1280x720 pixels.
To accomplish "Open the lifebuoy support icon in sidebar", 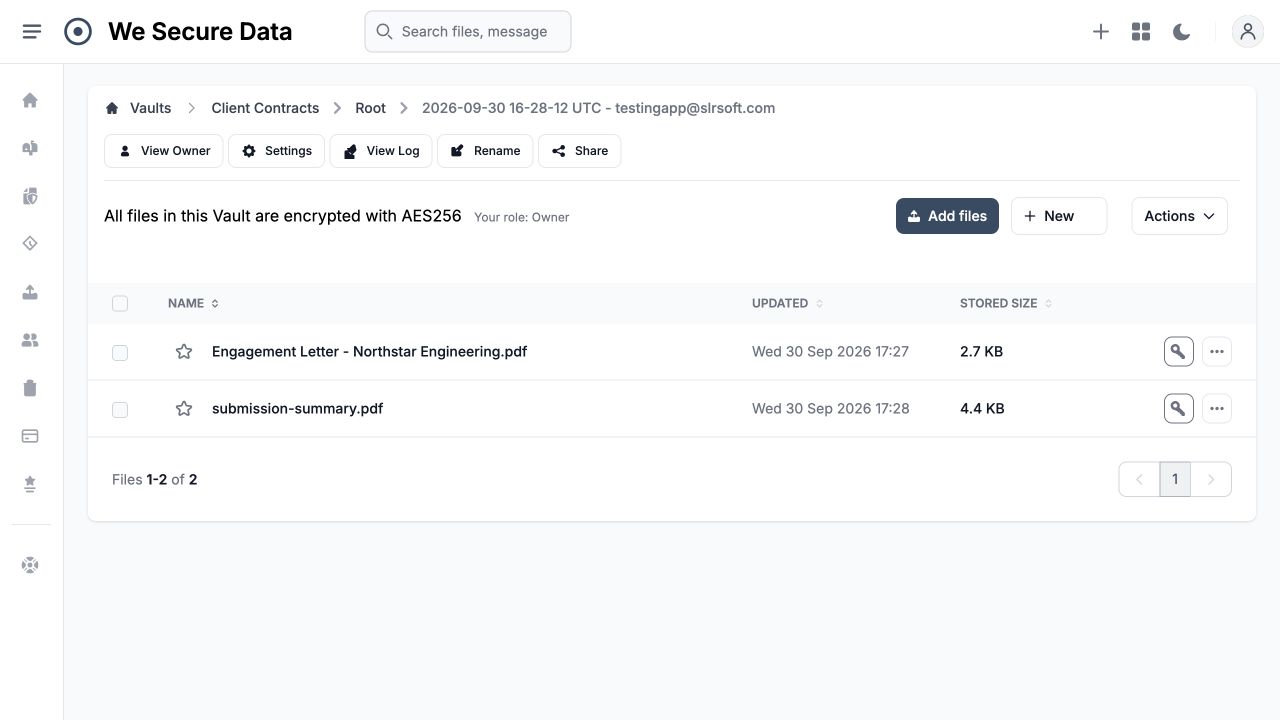I will click(30, 565).
